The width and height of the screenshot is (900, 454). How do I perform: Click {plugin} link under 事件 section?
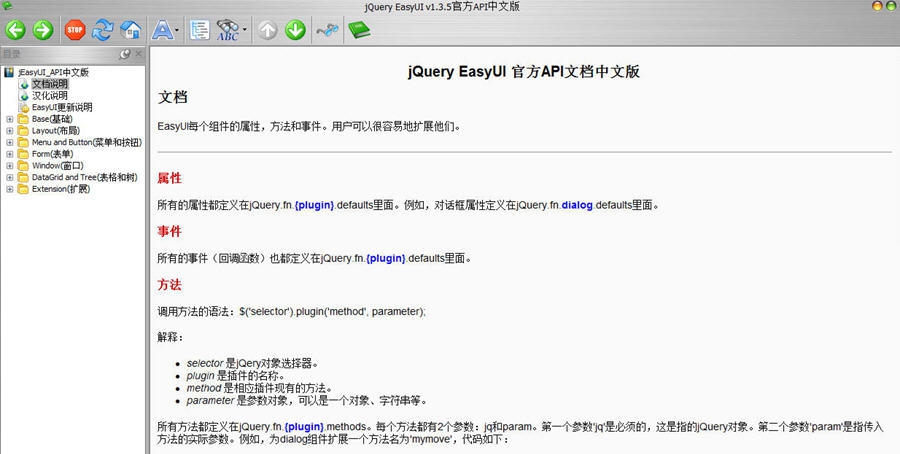(386, 258)
